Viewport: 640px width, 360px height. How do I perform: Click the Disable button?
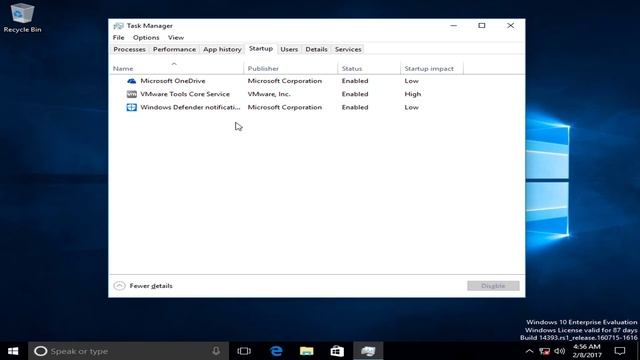click(493, 286)
